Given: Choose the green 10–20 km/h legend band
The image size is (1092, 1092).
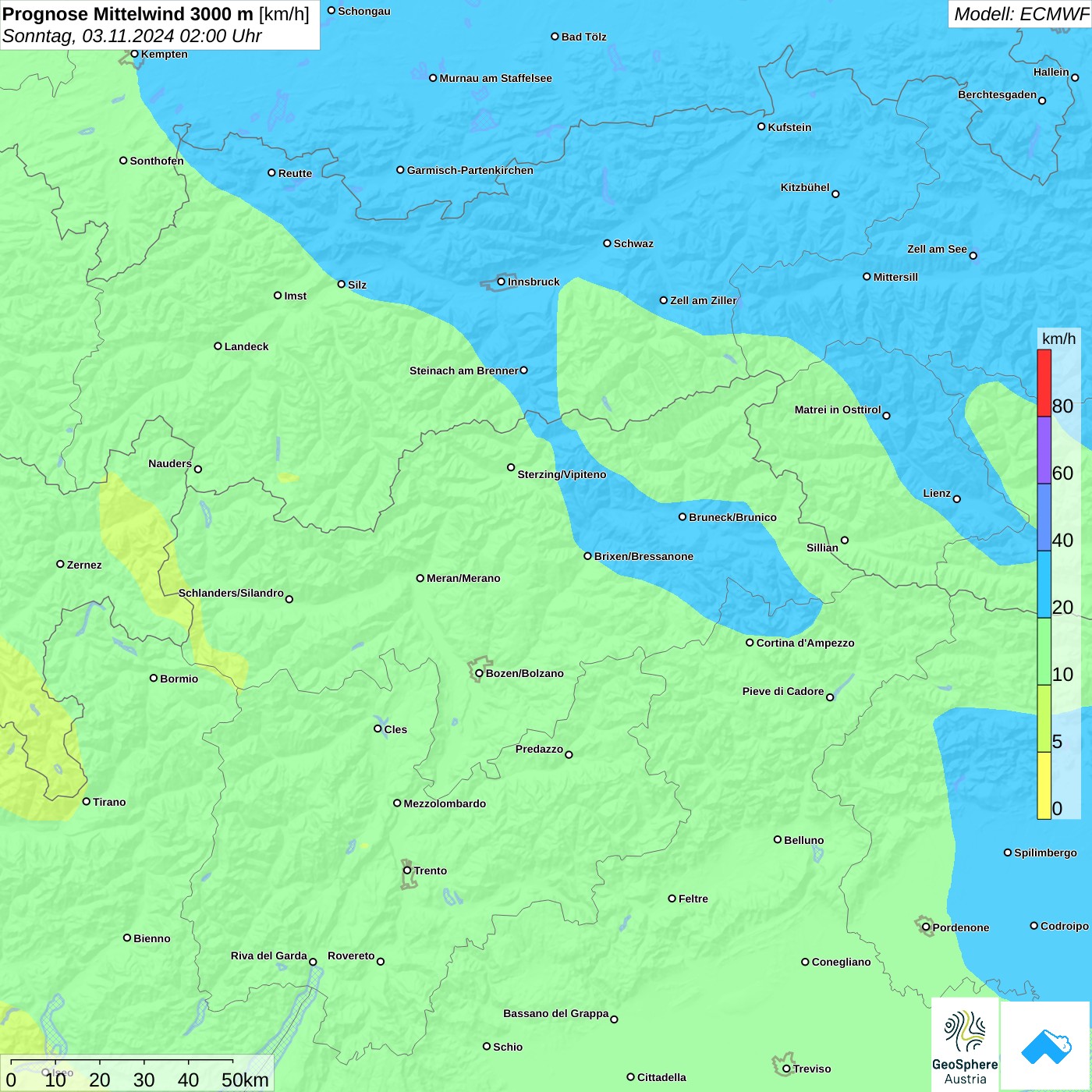Looking at the screenshot, I should [1044, 652].
